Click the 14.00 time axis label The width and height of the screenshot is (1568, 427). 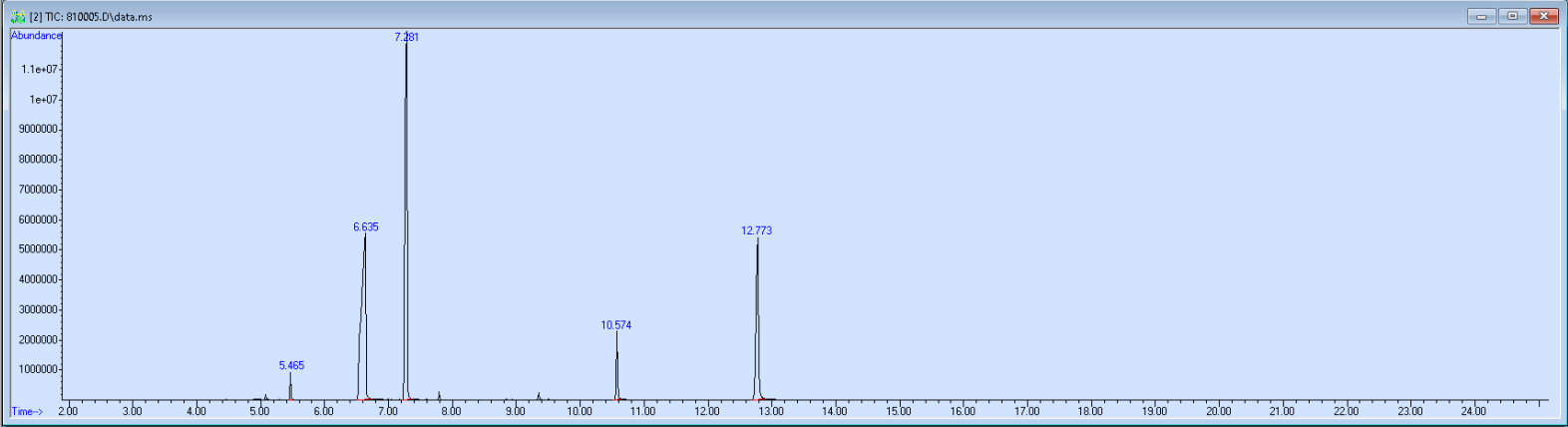(834, 411)
